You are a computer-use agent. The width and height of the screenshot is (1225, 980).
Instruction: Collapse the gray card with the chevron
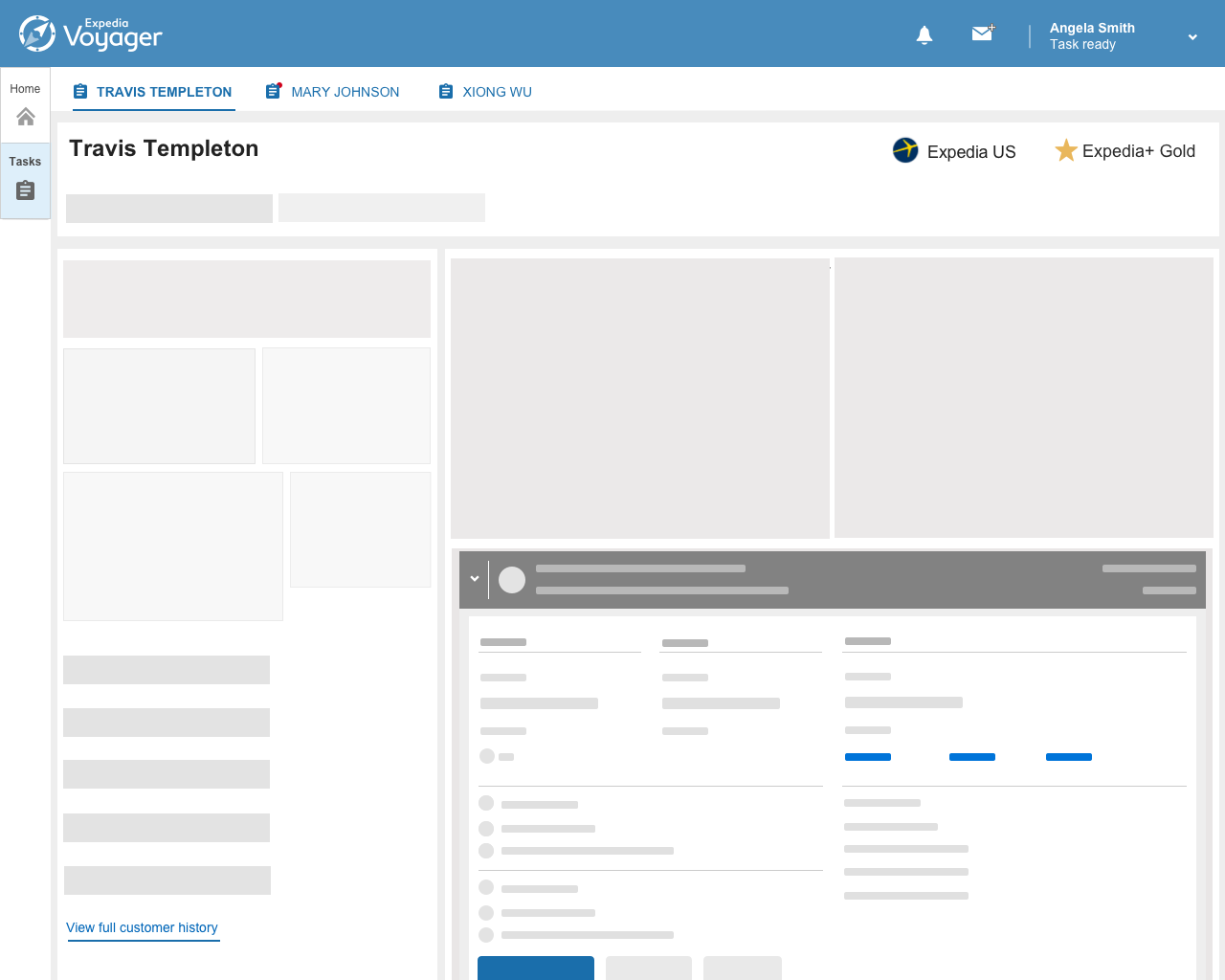pyautogui.click(x=474, y=579)
